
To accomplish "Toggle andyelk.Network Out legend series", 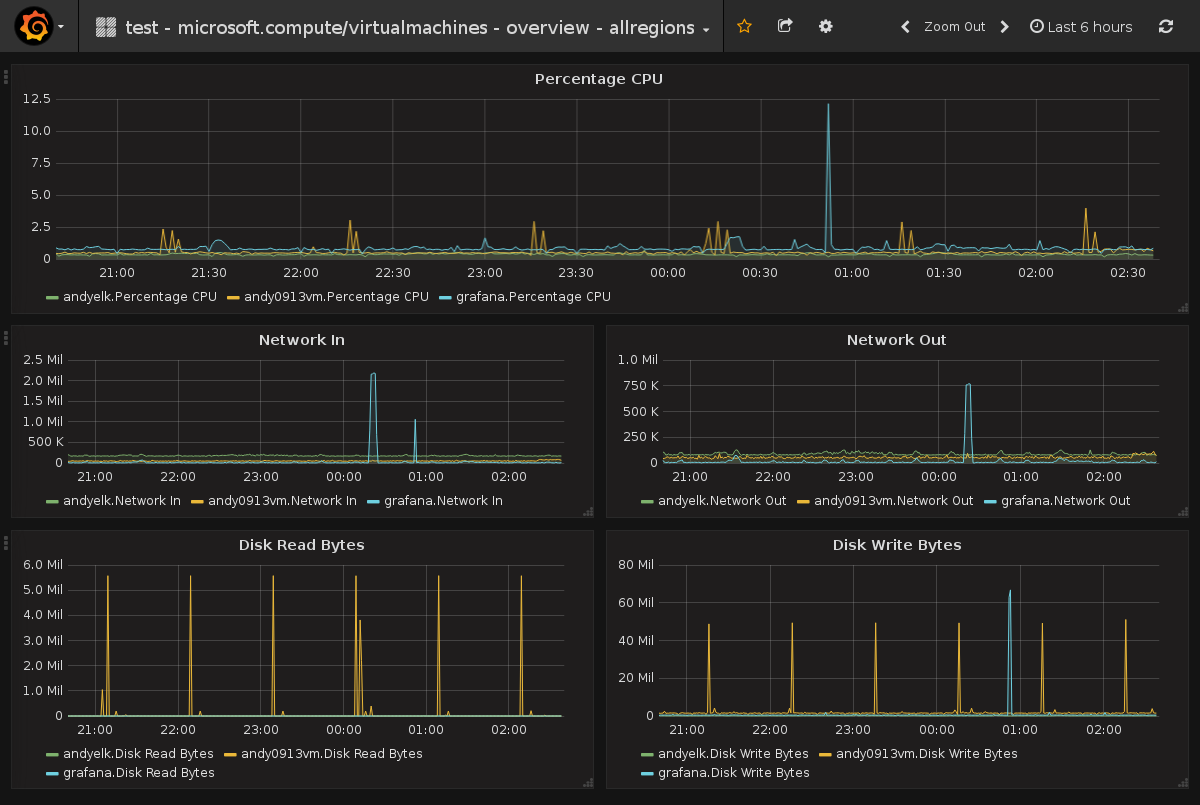I will point(721,501).
